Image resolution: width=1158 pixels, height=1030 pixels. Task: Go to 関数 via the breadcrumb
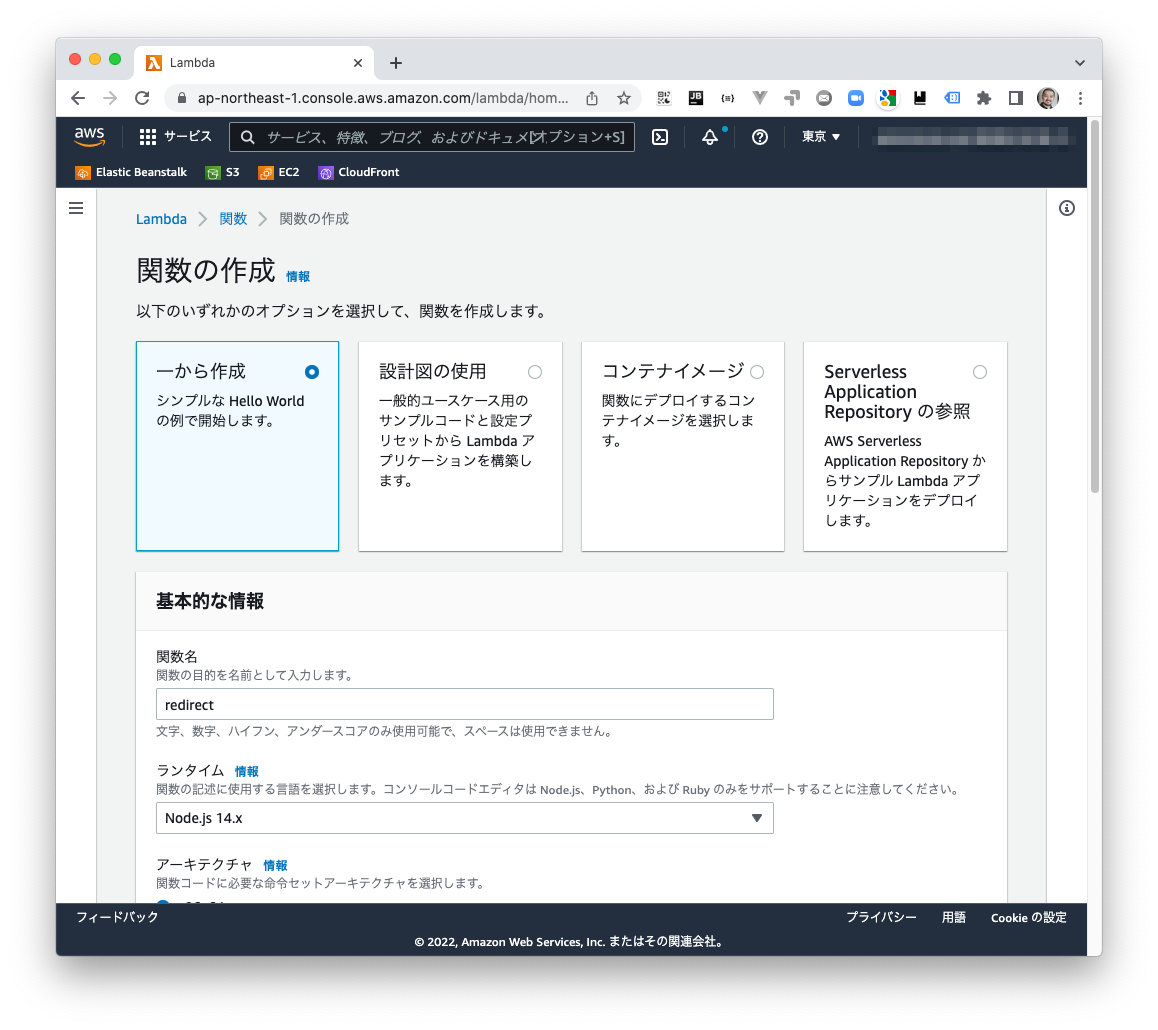(233, 218)
